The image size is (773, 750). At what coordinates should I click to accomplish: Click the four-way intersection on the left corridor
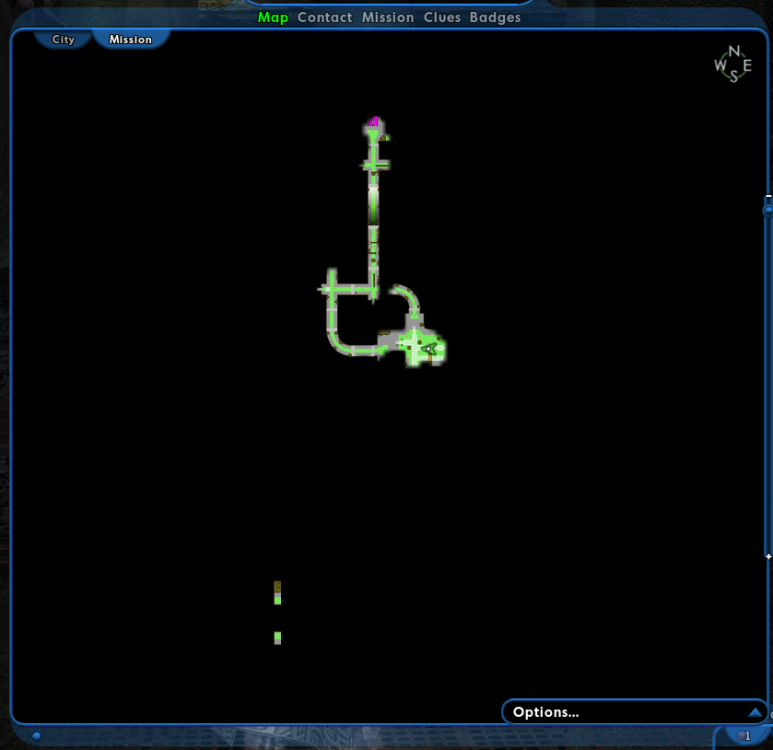pyautogui.click(x=331, y=289)
